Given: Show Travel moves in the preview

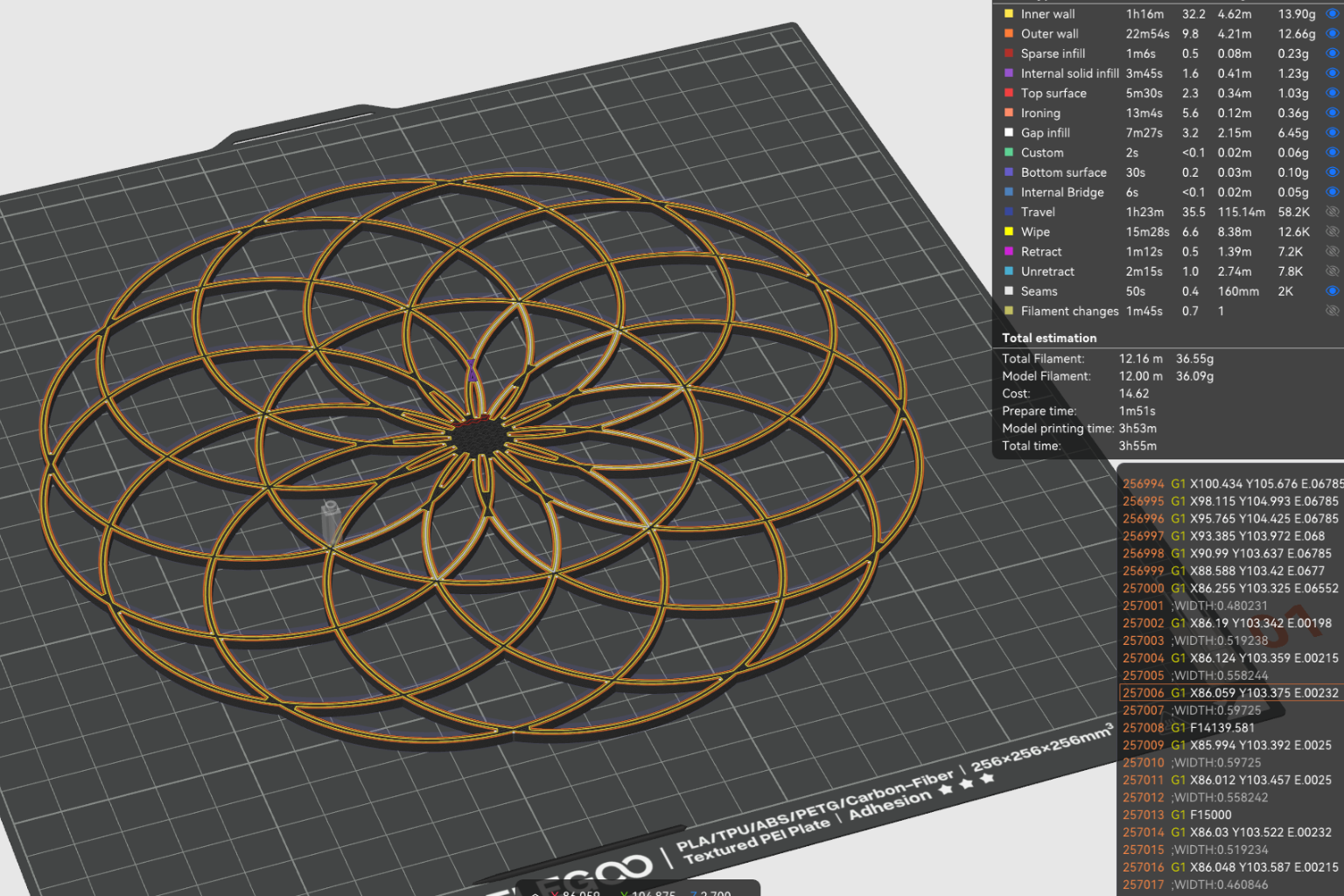Looking at the screenshot, I should tap(1333, 212).
